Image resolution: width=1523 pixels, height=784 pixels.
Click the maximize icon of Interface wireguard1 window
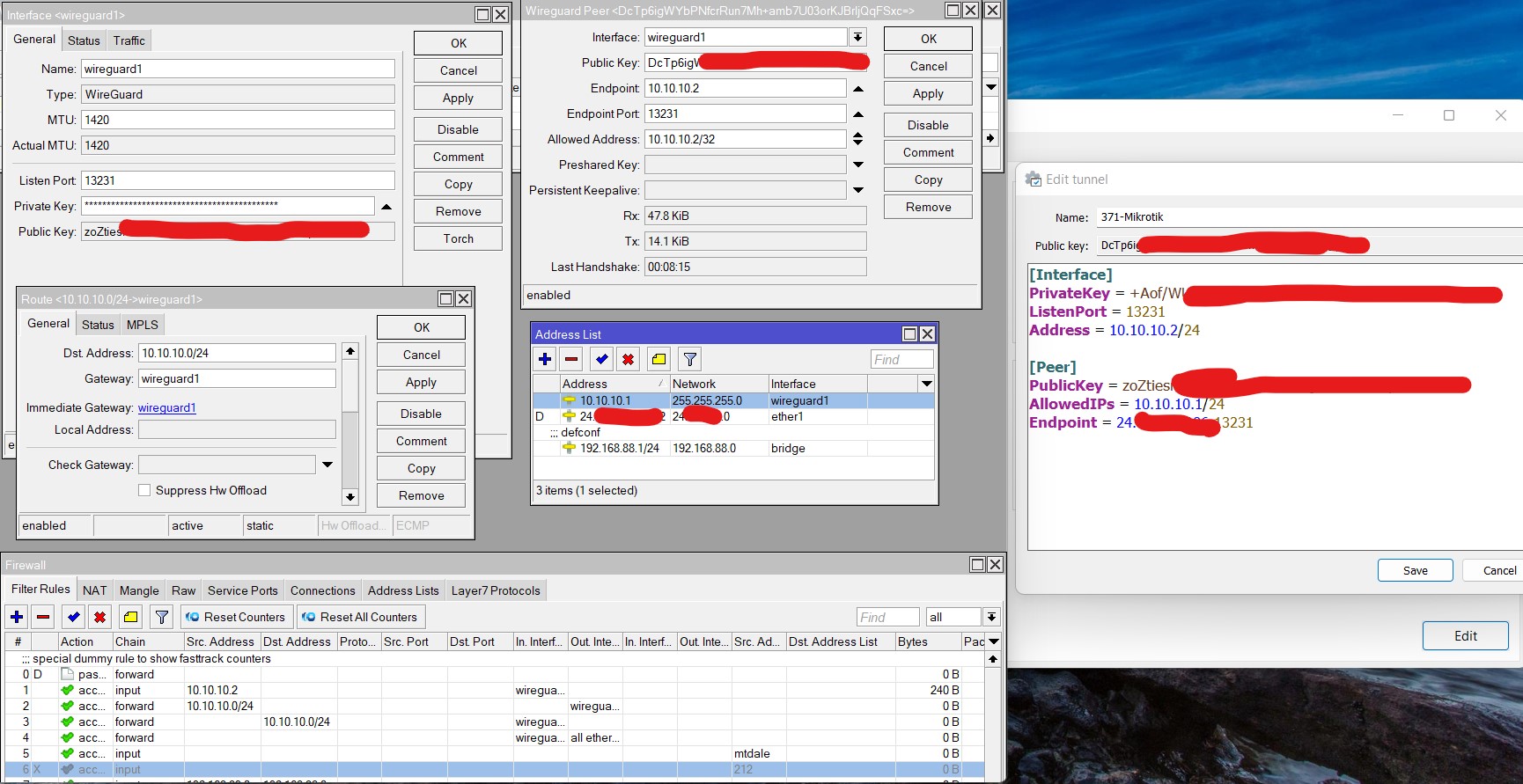(483, 15)
